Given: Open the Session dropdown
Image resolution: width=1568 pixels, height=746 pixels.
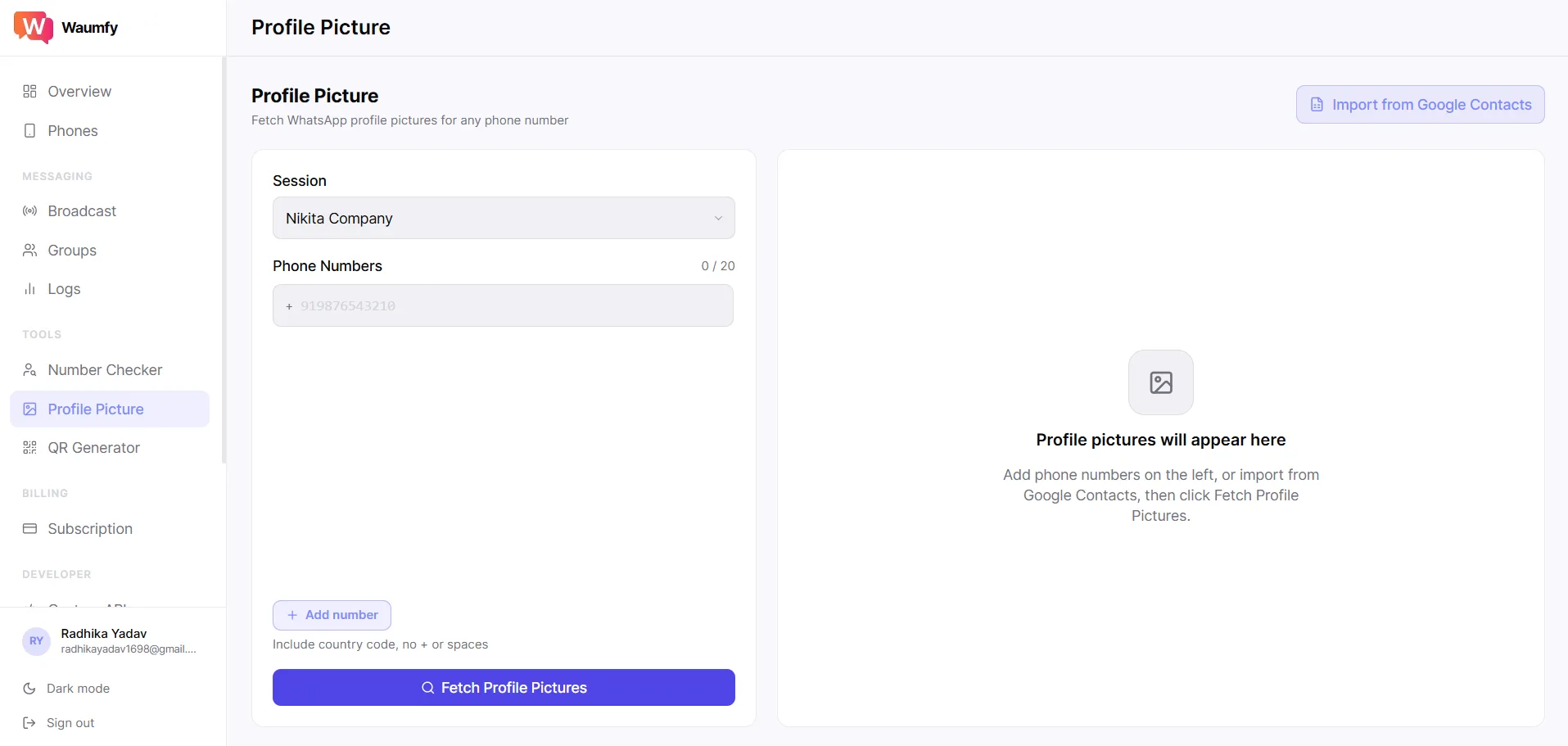Looking at the screenshot, I should 503,219.
